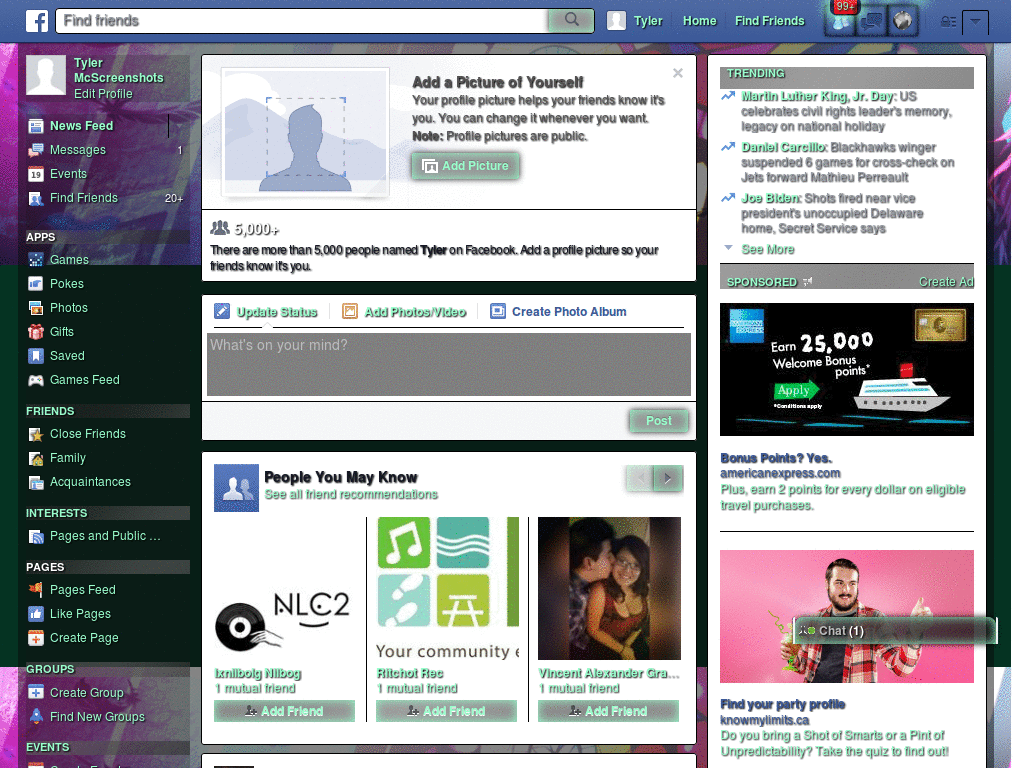
Task: Open the messages icon in top bar
Action: click(872, 21)
